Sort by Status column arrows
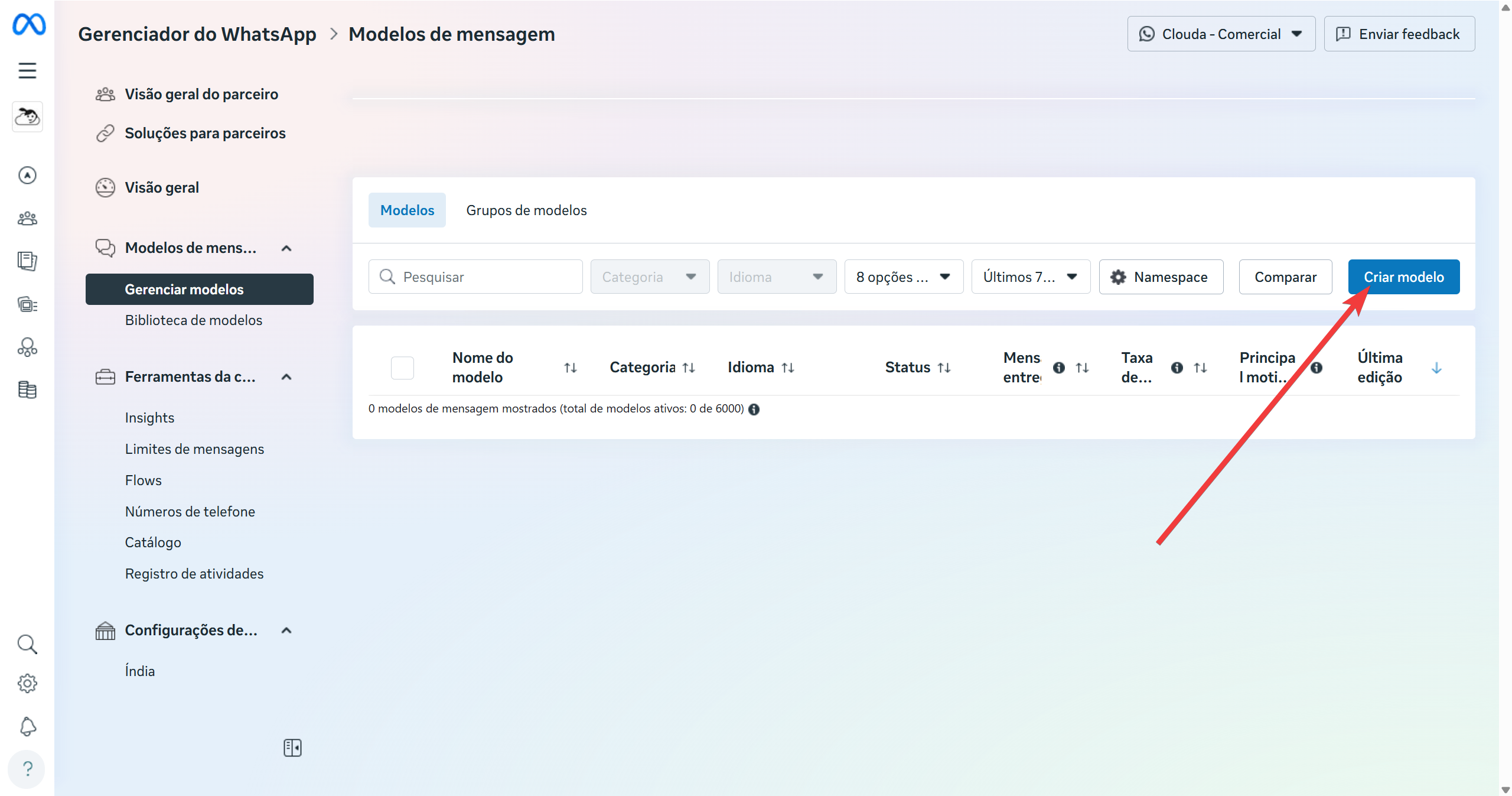This screenshot has height=796, width=1512. [944, 368]
